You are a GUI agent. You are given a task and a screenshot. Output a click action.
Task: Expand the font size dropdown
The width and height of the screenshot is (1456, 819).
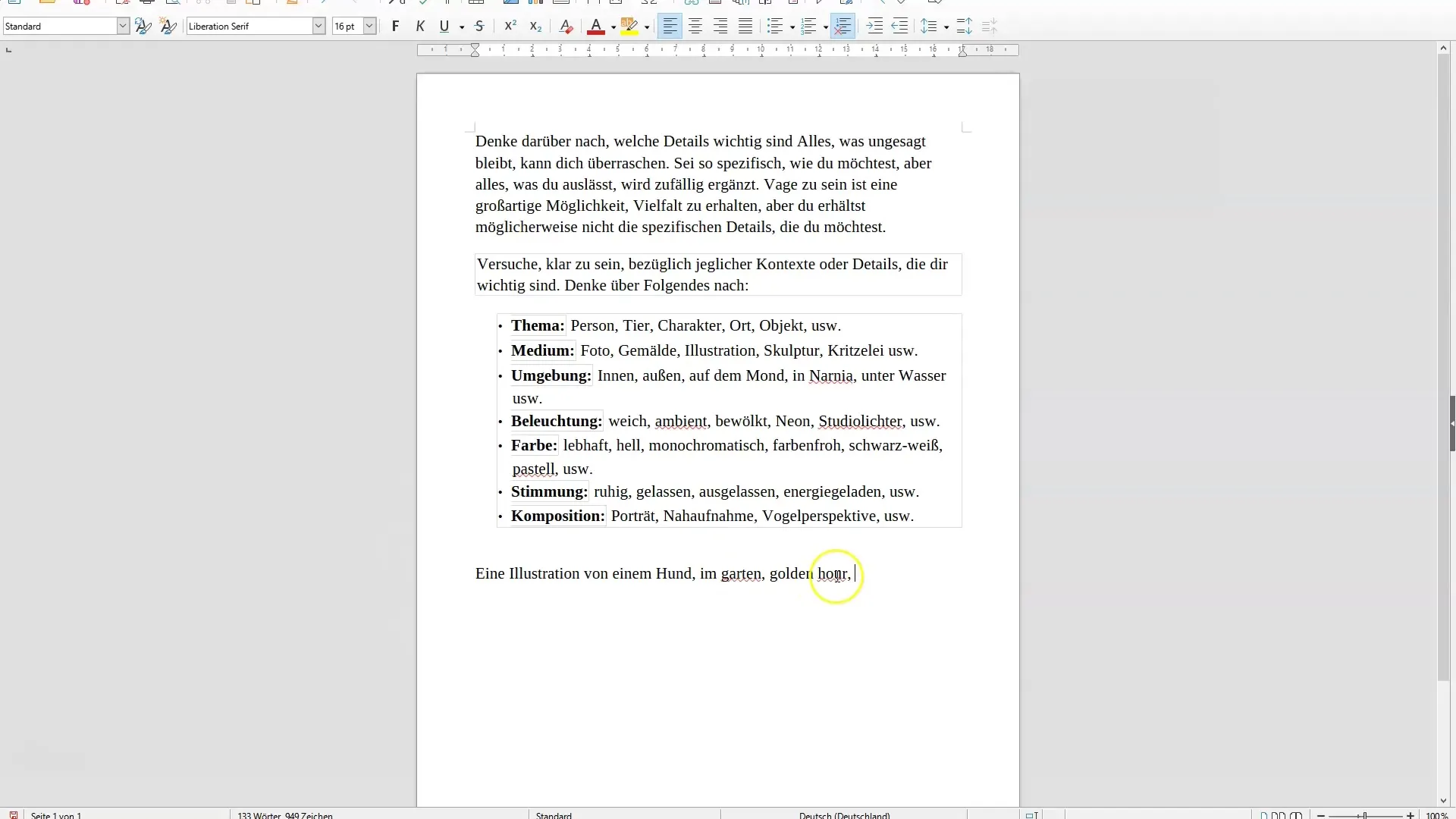pyautogui.click(x=372, y=26)
